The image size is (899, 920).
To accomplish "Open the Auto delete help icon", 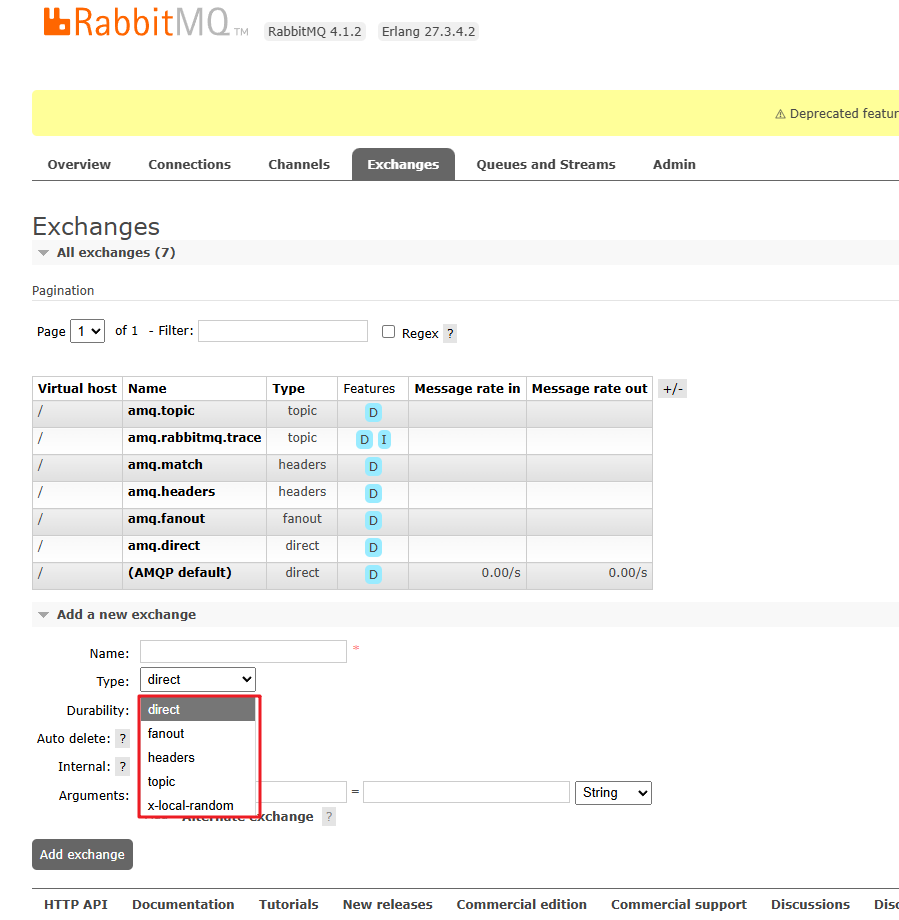I will [x=123, y=738].
